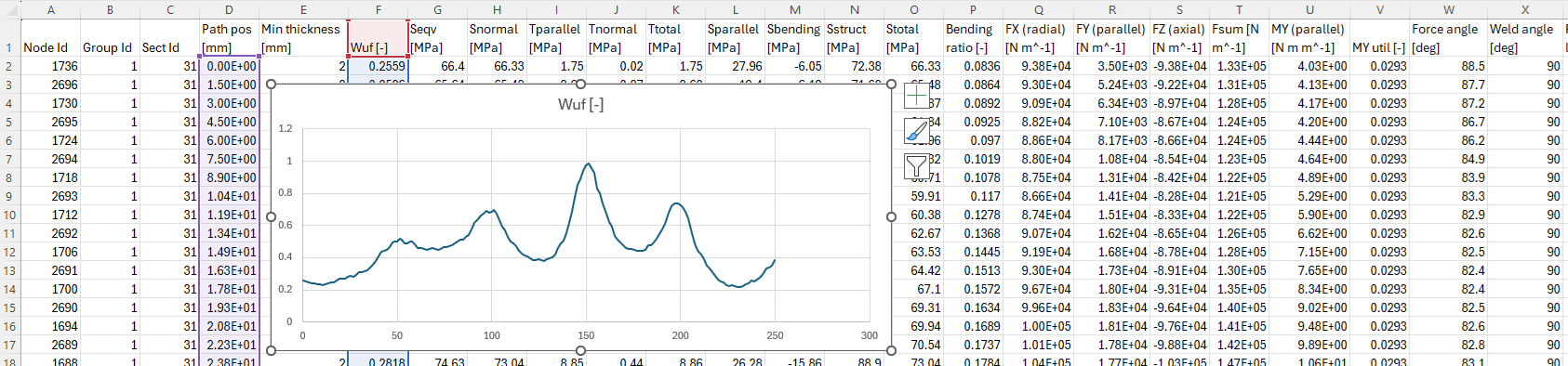
Task: Click the Tnormal [MPa] header cell
Action: coord(617,38)
